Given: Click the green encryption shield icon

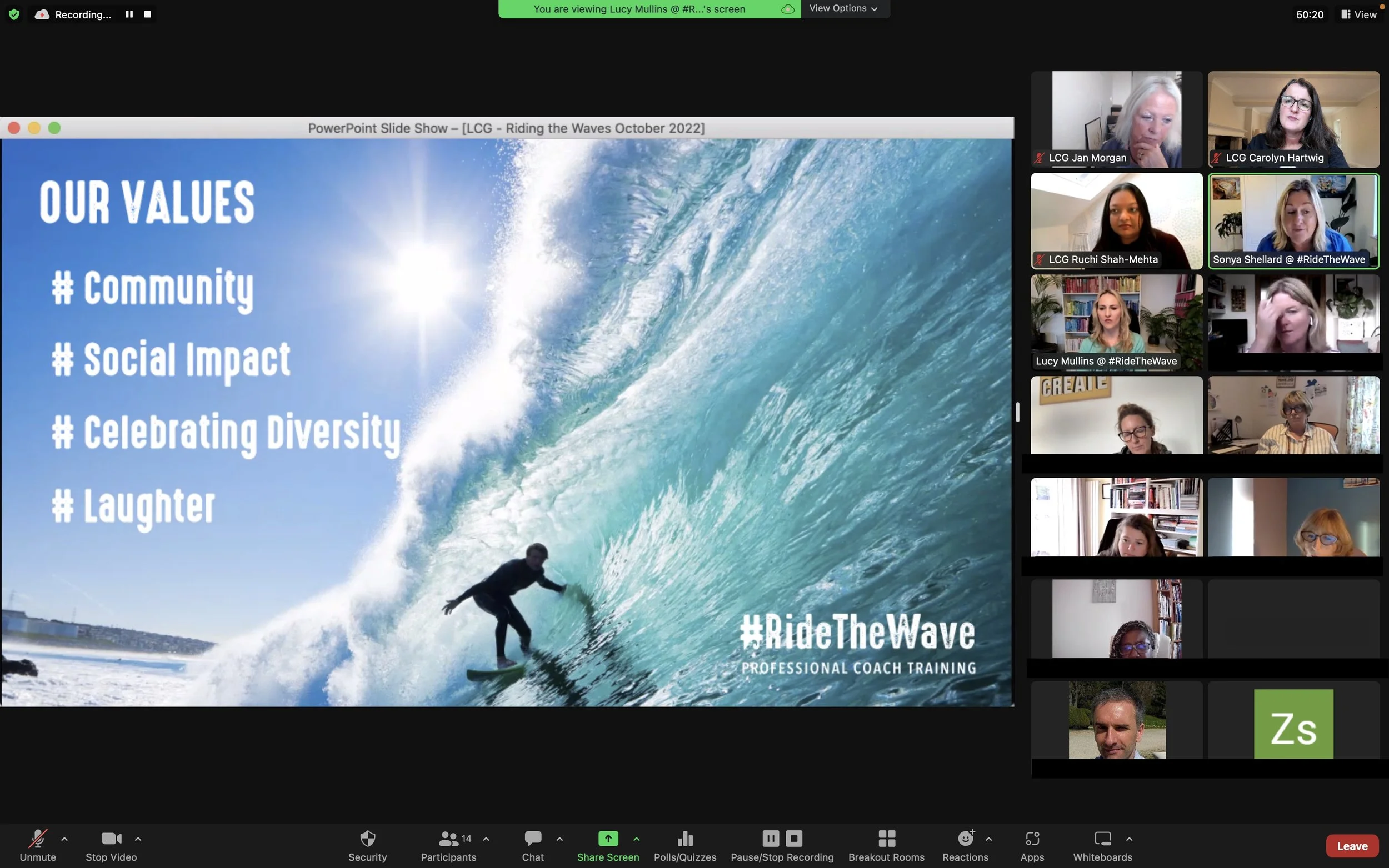Looking at the screenshot, I should click(14, 14).
